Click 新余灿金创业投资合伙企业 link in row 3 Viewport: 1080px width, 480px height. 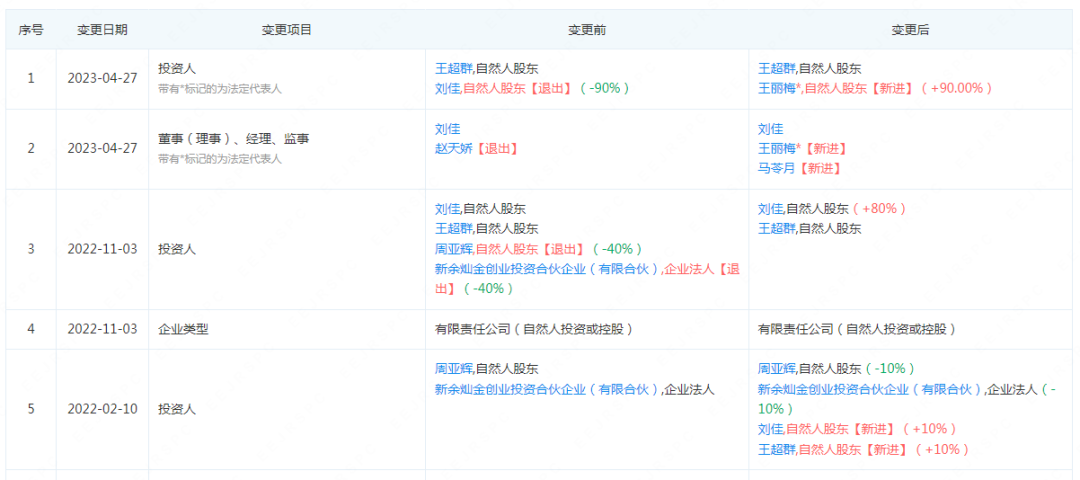(x=547, y=269)
